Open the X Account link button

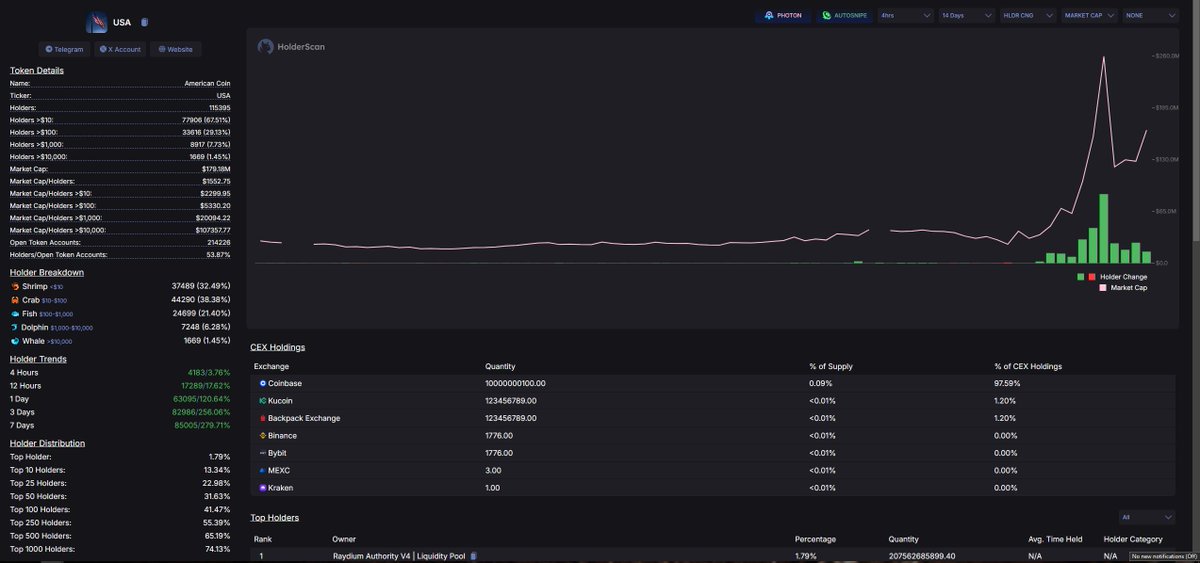click(x=121, y=49)
